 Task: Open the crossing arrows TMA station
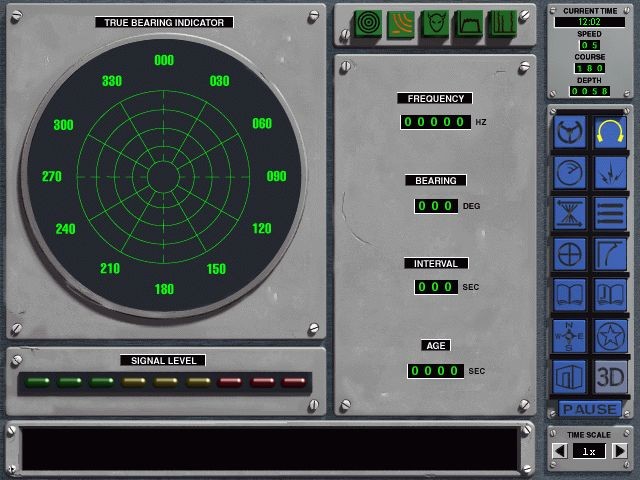[569, 213]
